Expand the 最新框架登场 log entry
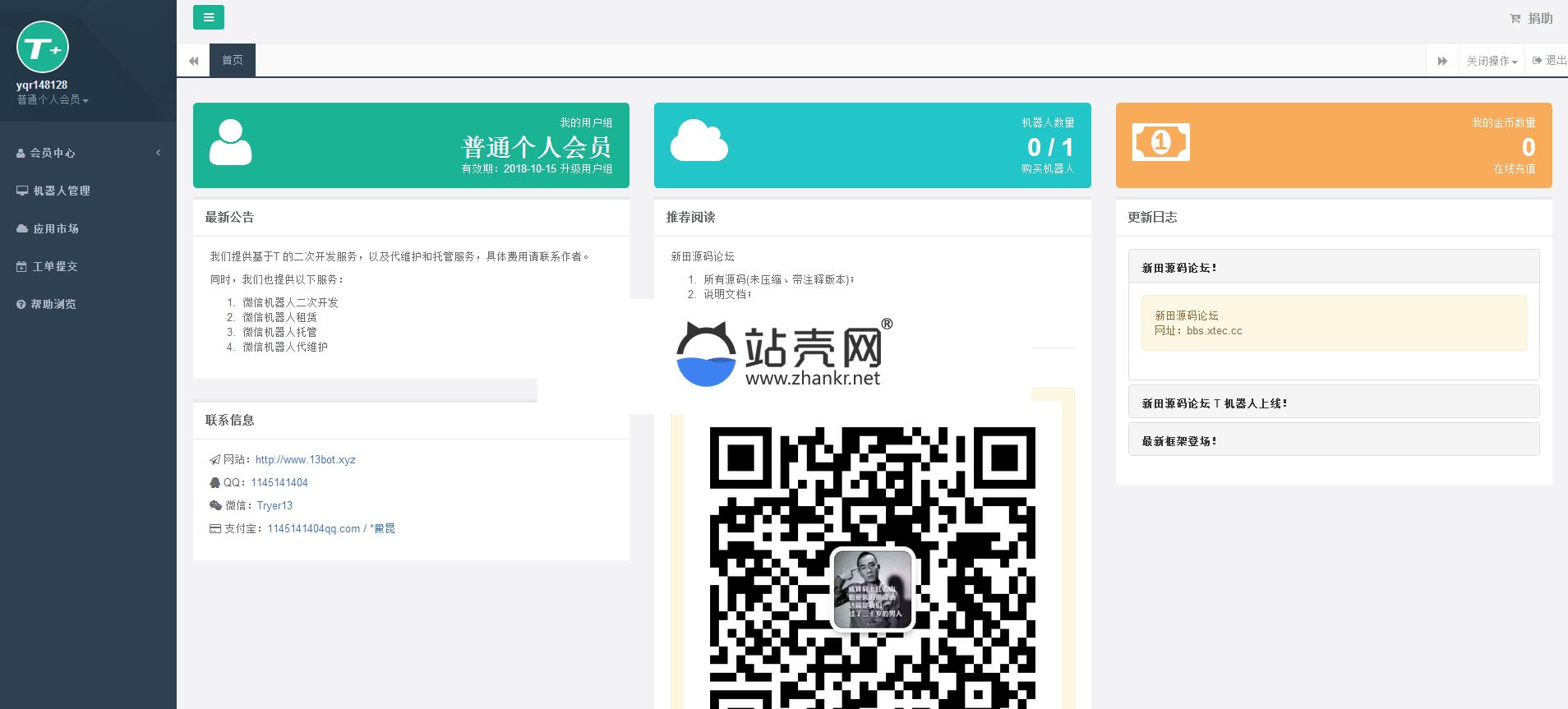 (x=1334, y=441)
